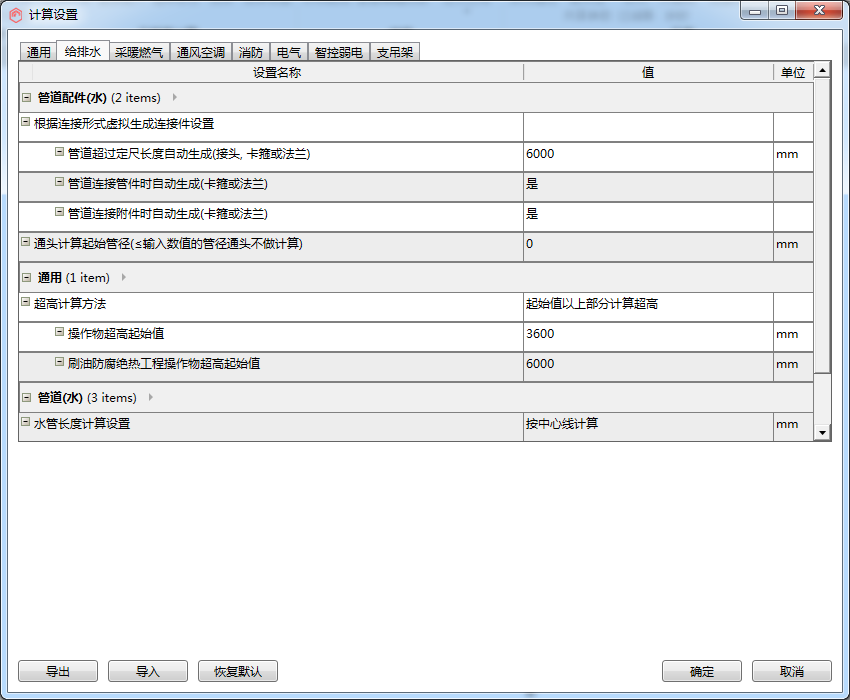The width and height of the screenshot is (850, 700).
Task: Click the 设置名称 column header
Action: pos(276,72)
